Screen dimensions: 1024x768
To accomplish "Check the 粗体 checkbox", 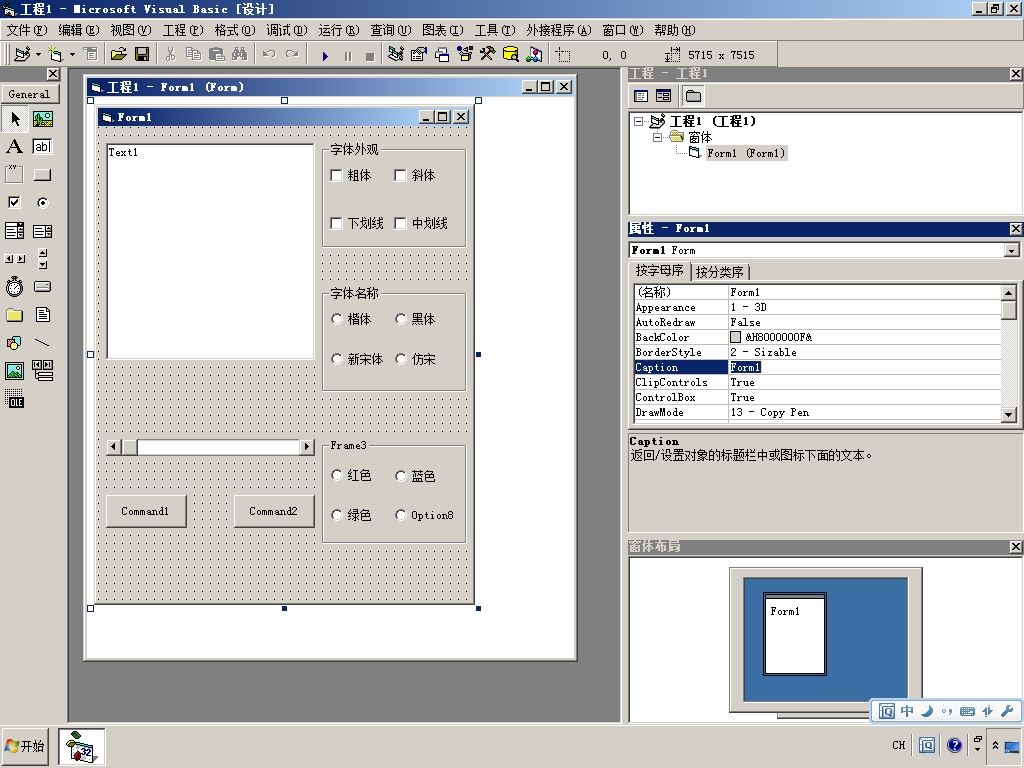I will click(336, 175).
